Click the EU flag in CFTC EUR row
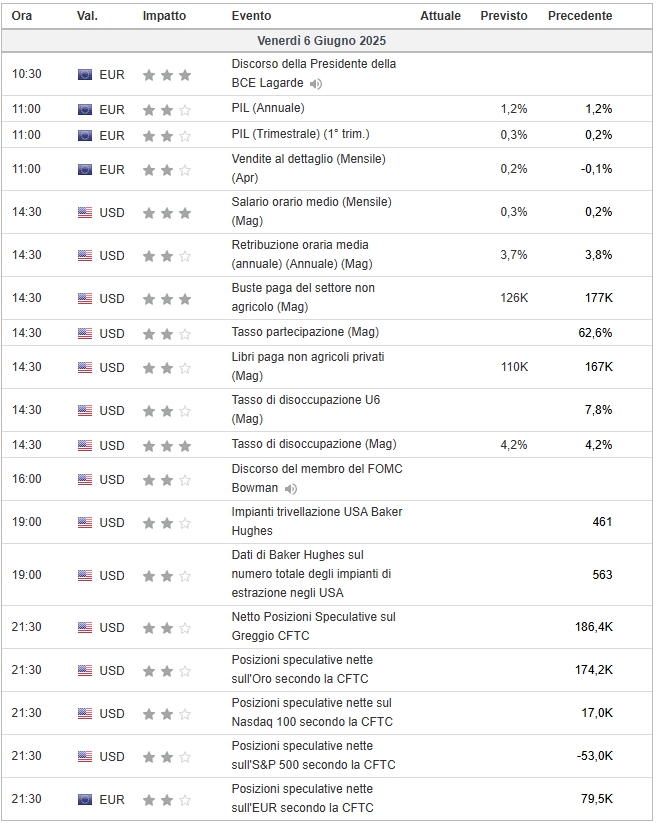657x823 pixels. (84, 799)
